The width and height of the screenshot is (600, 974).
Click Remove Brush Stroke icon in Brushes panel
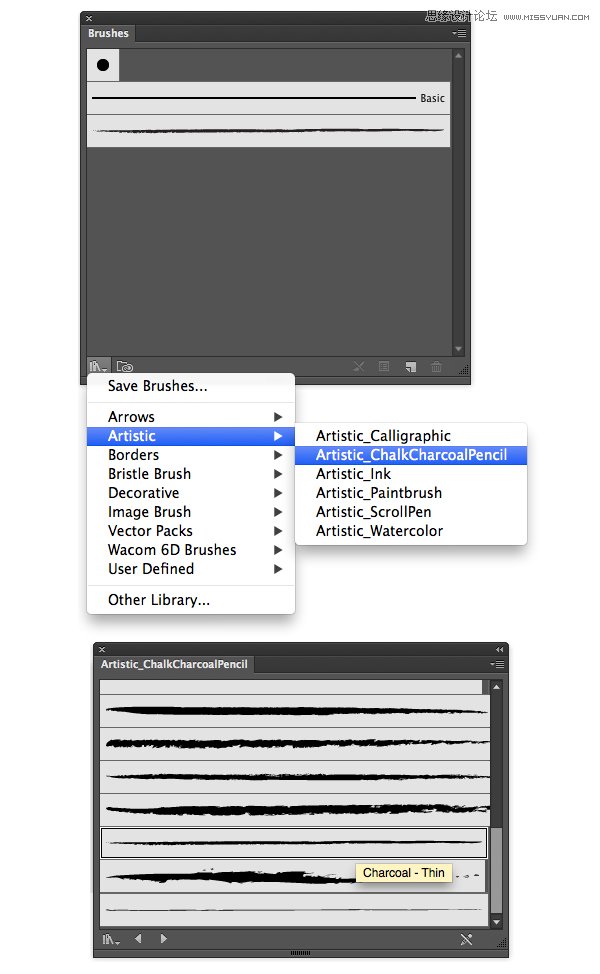point(359,367)
